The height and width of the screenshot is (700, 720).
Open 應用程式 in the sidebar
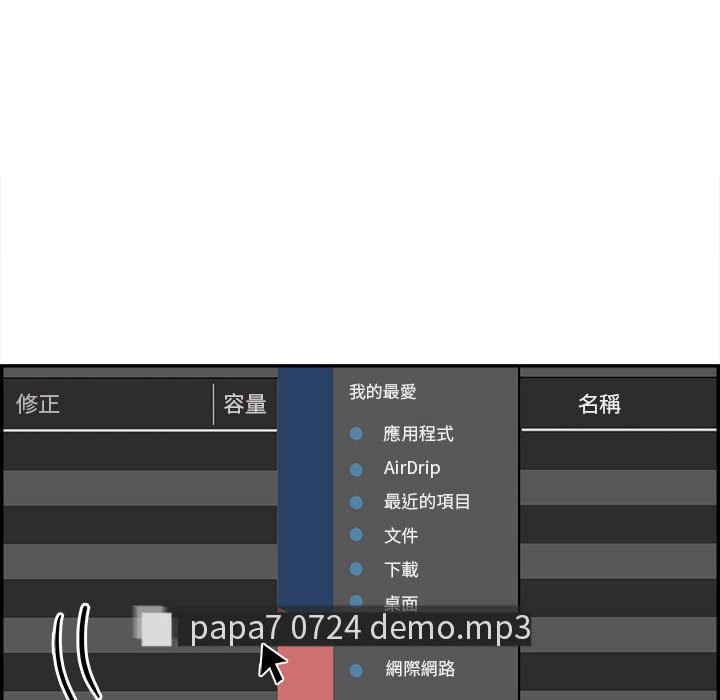tap(418, 434)
